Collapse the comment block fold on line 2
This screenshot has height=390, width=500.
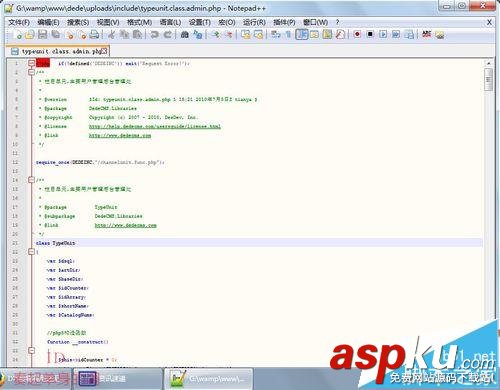pyautogui.click(x=31, y=72)
